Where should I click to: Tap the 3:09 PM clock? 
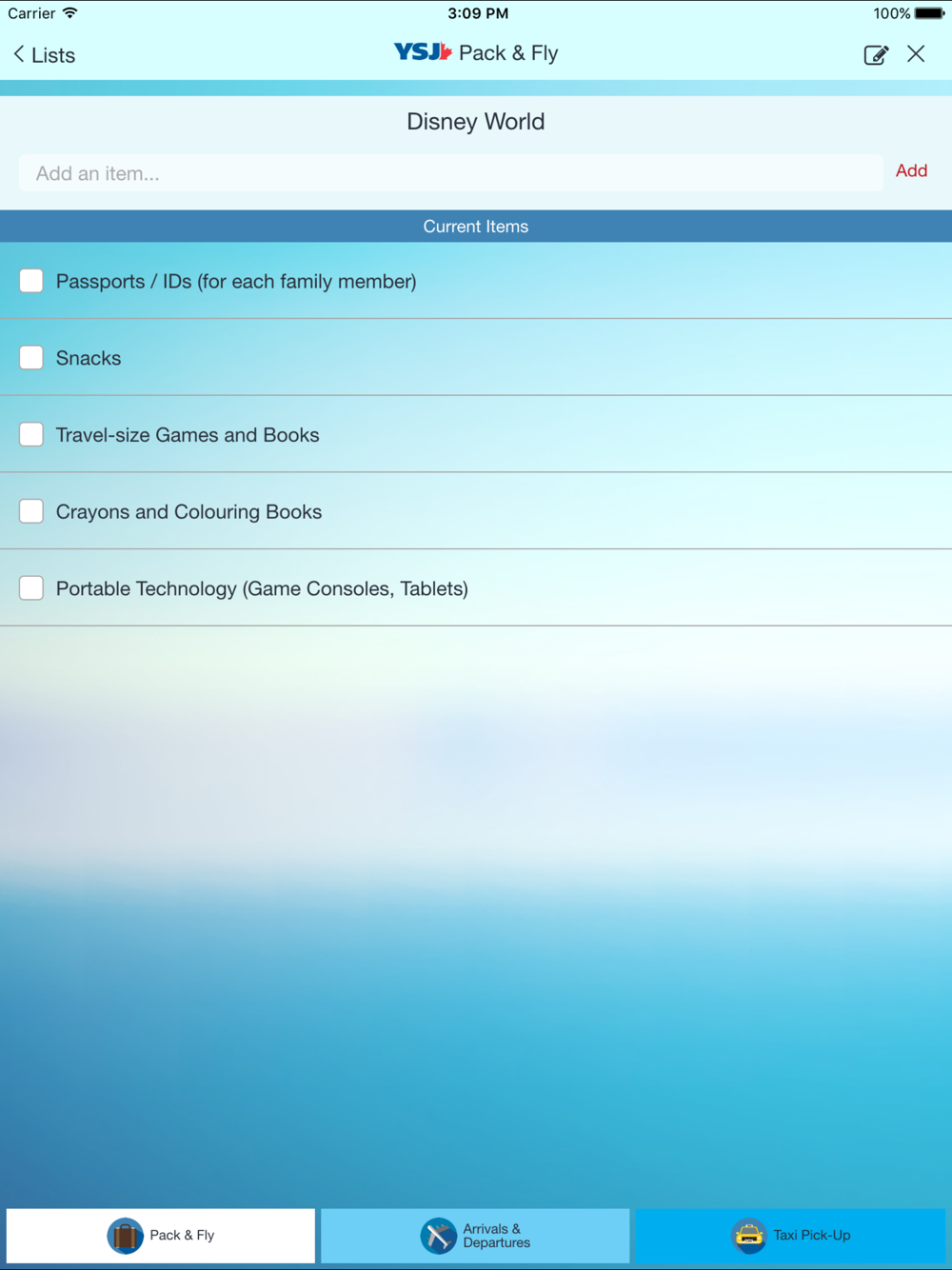(x=478, y=13)
